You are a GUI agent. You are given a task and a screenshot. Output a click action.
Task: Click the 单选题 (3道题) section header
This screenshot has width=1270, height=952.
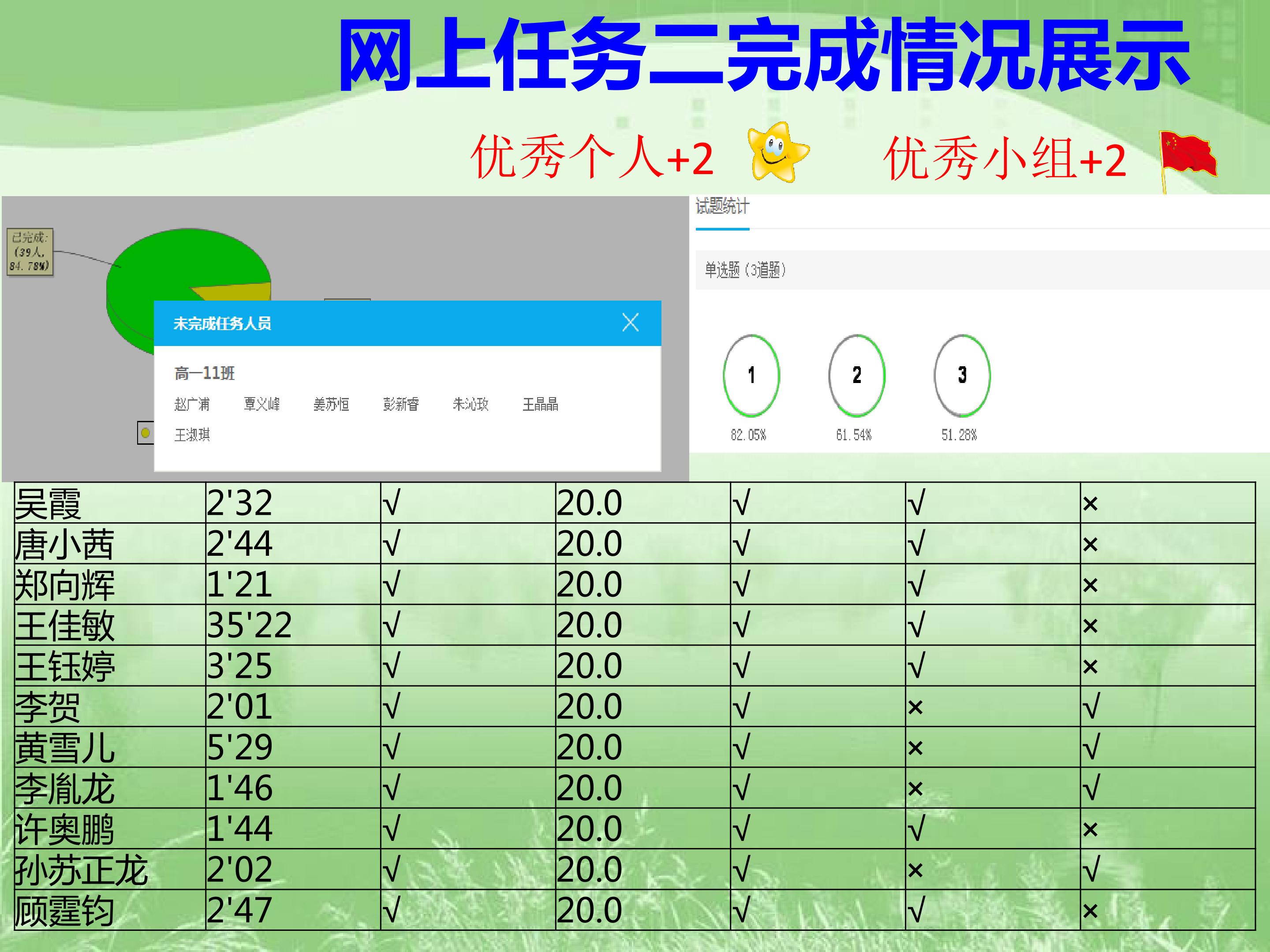click(745, 270)
